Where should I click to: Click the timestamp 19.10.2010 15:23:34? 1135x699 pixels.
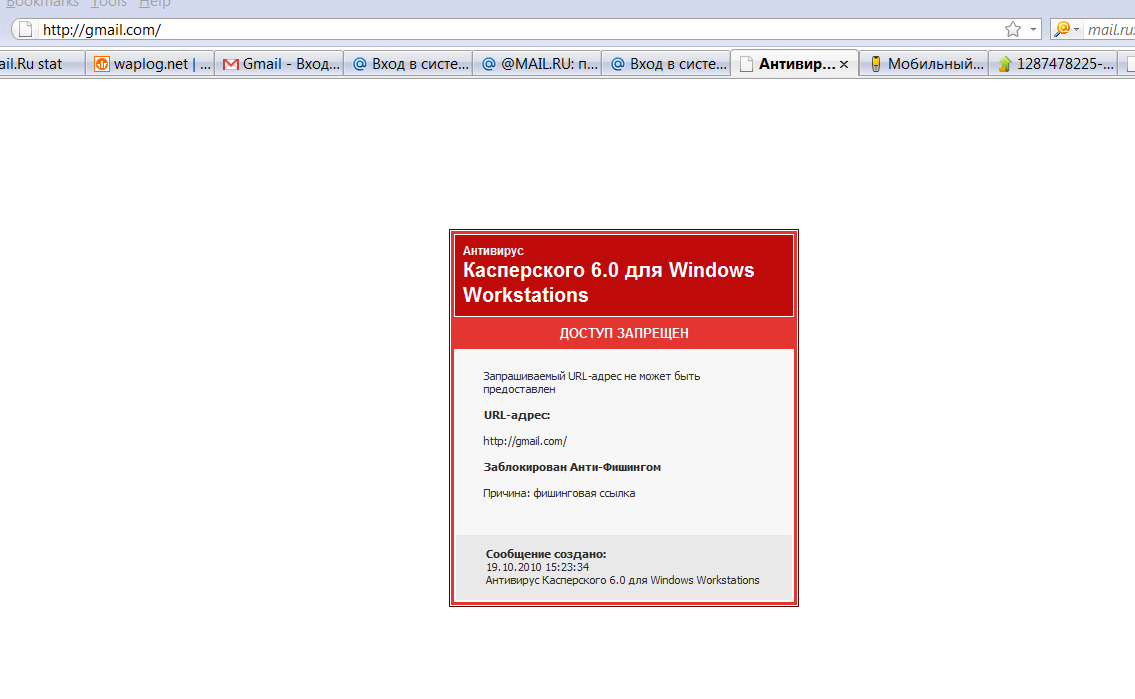(x=537, y=567)
